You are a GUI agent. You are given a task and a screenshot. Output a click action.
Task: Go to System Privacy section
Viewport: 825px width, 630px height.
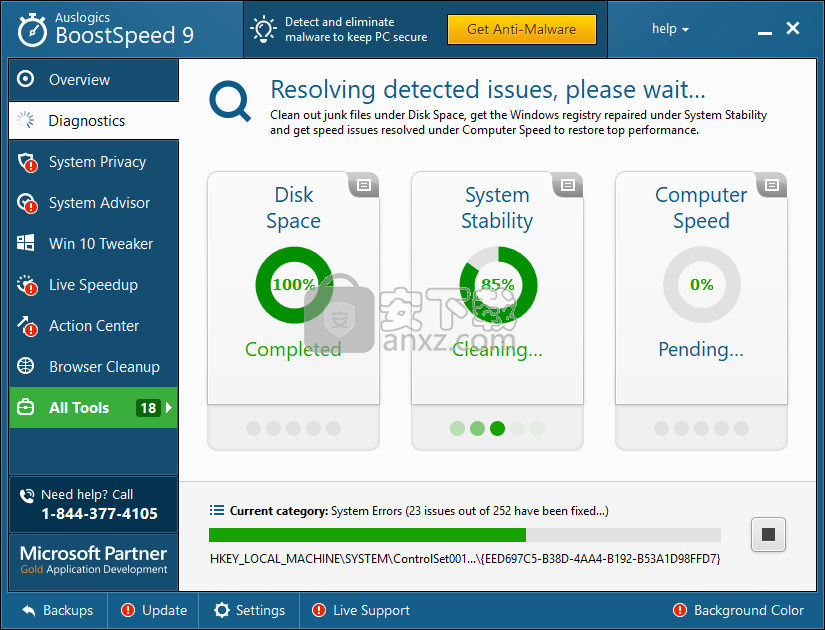(x=94, y=162)
